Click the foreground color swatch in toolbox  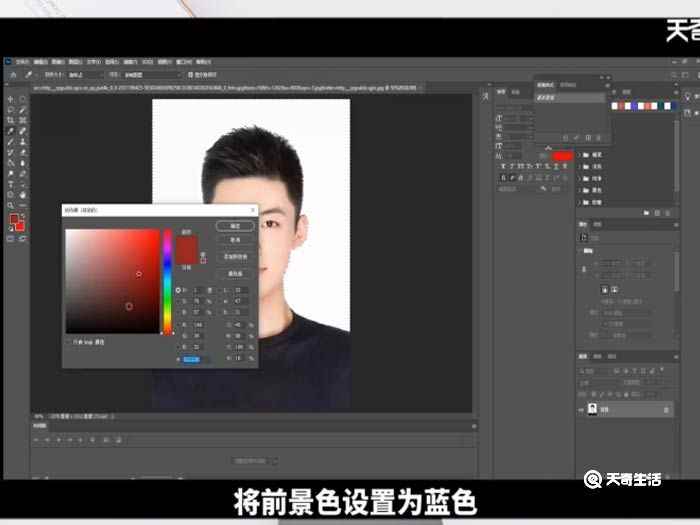coord(14,219)
